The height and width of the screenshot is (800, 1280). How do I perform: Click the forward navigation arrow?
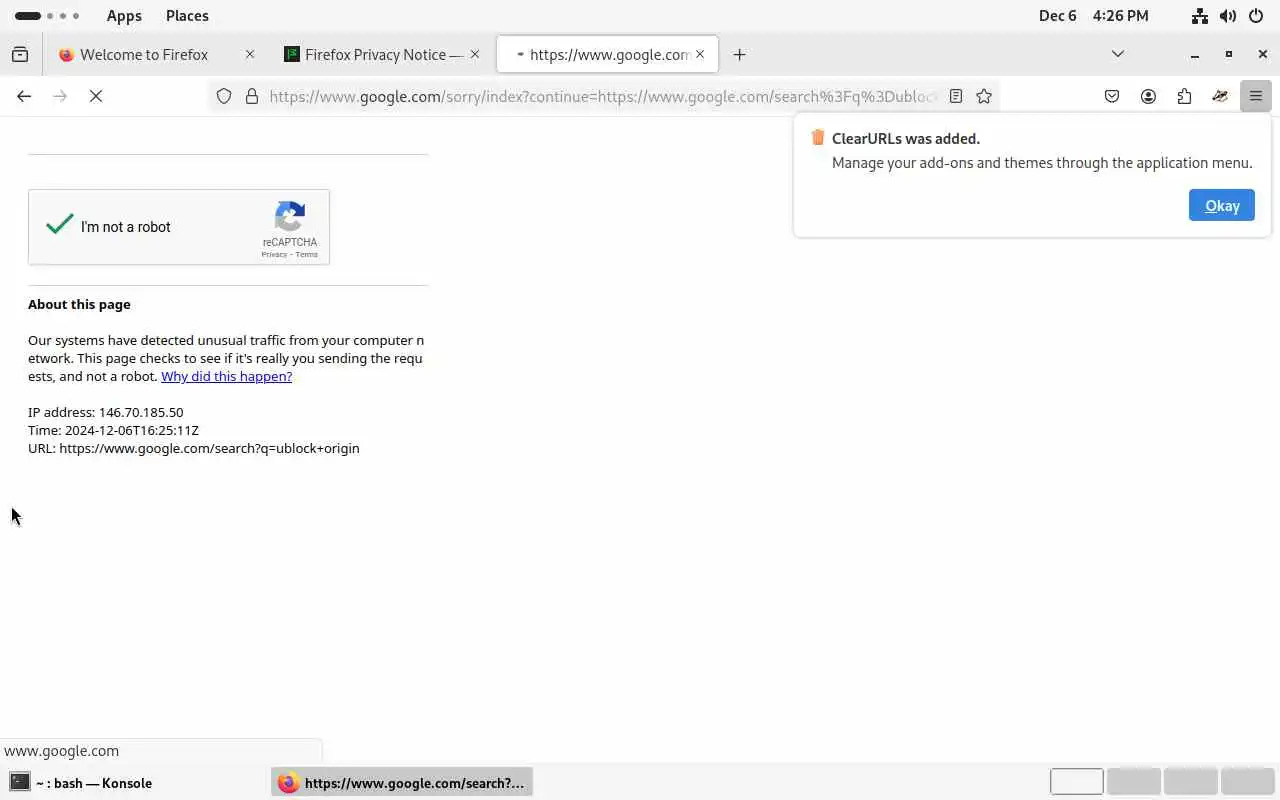coord(60,96)
